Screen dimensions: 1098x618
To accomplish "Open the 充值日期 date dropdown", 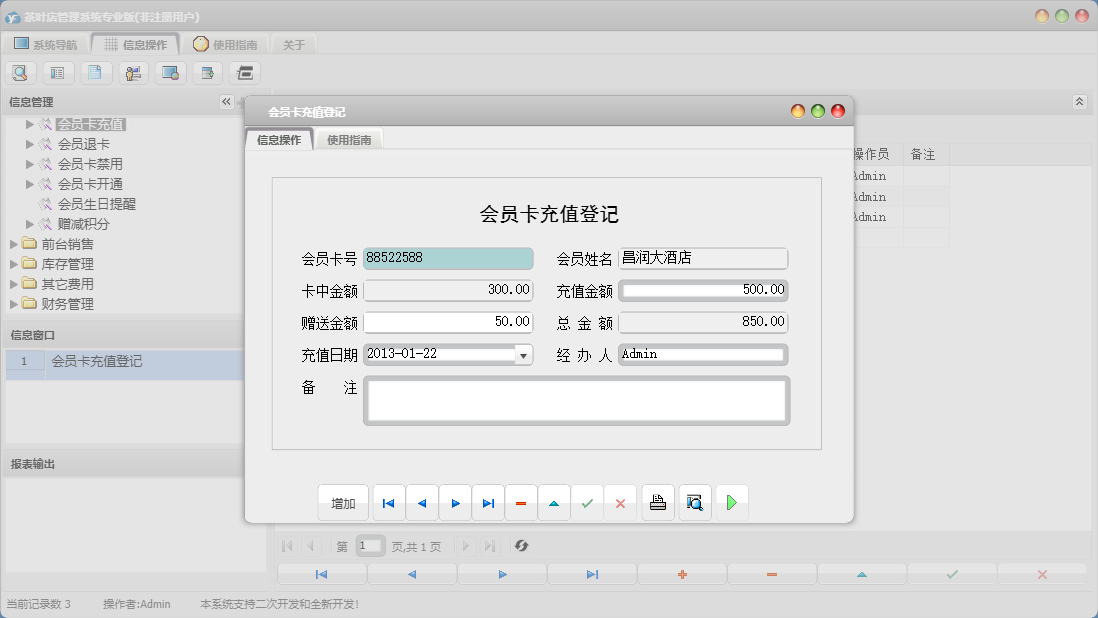I will [523, 354].
